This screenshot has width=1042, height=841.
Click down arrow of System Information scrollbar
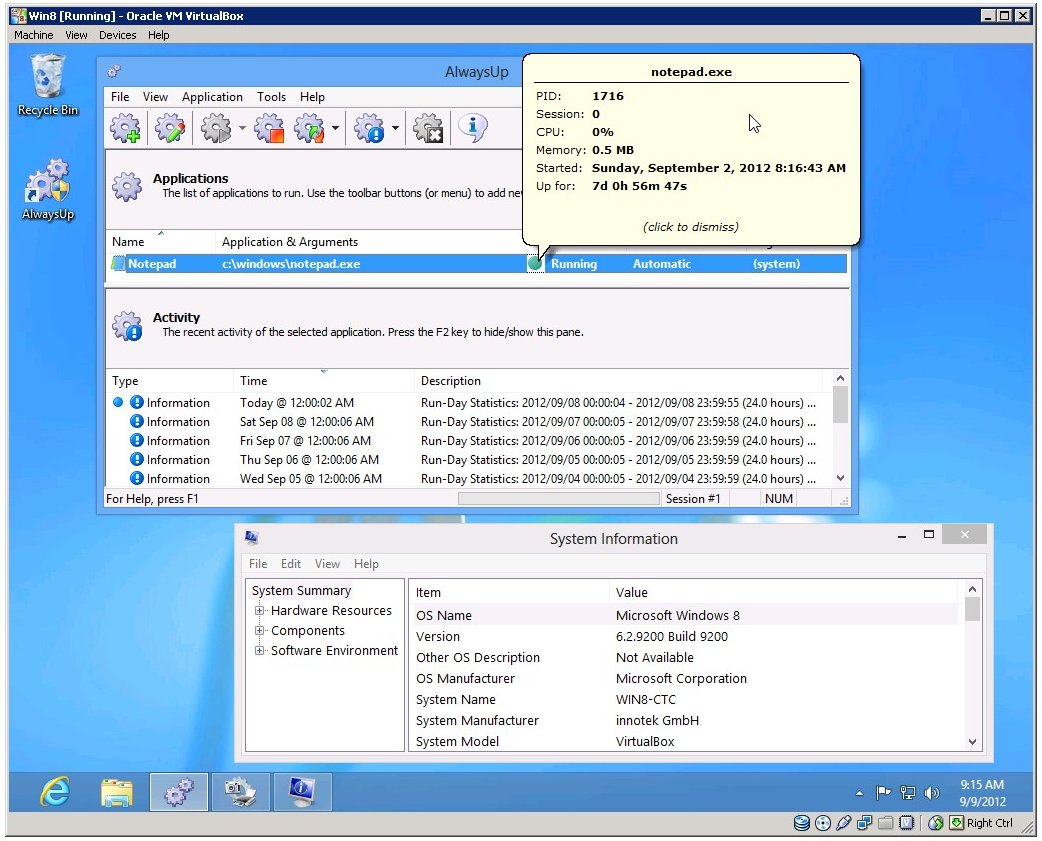click(x=972, y=742)
